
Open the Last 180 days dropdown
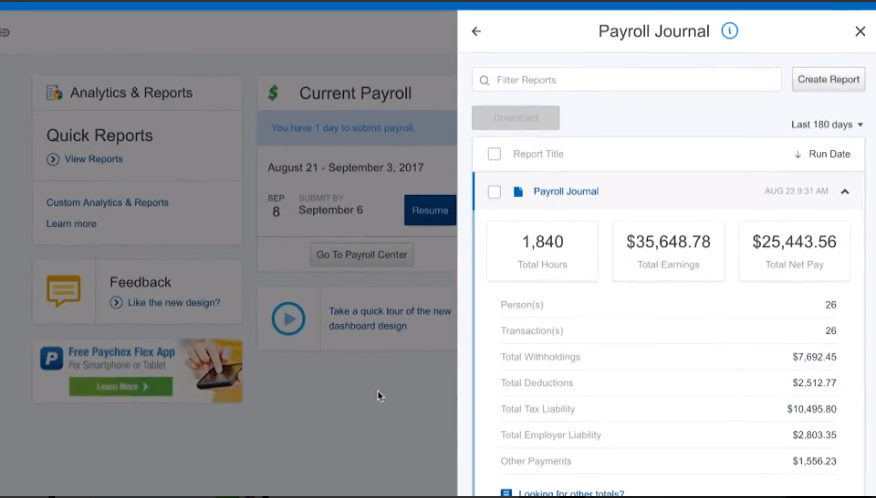(x=827, y=125)
